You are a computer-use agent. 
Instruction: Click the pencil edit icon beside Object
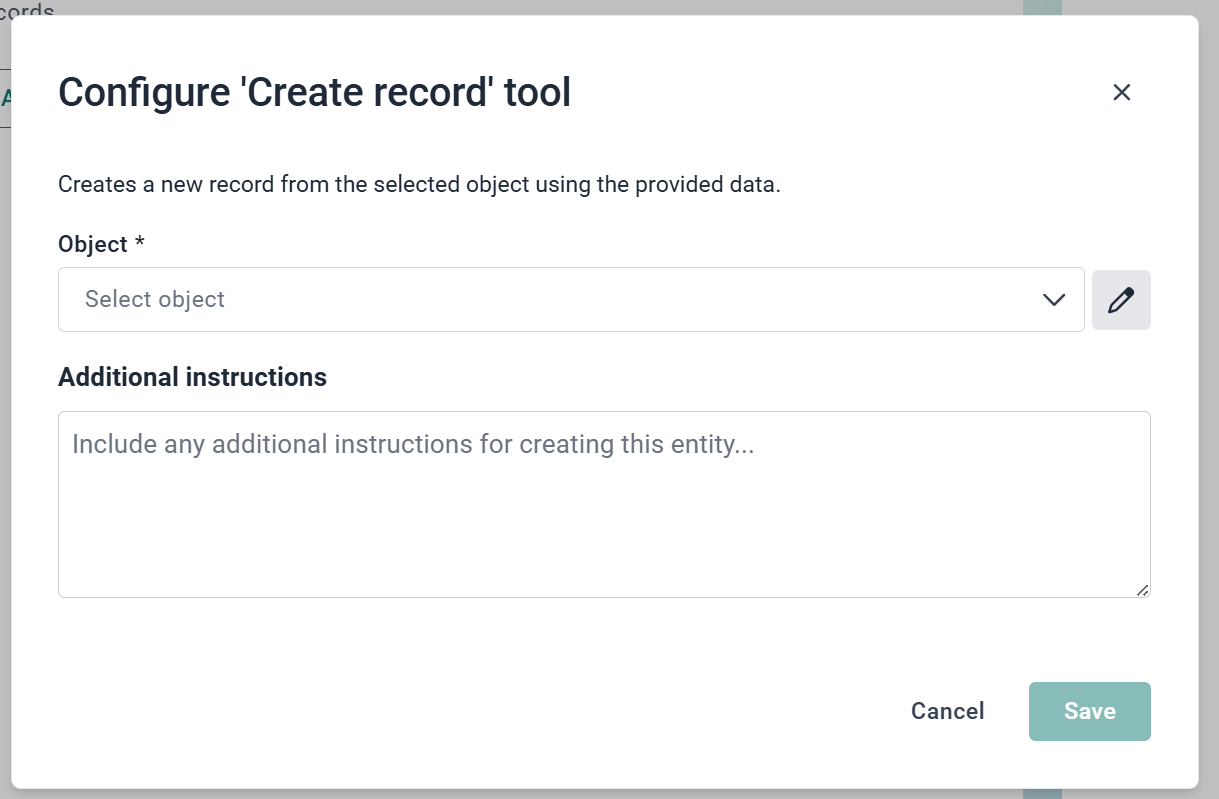1121,300
